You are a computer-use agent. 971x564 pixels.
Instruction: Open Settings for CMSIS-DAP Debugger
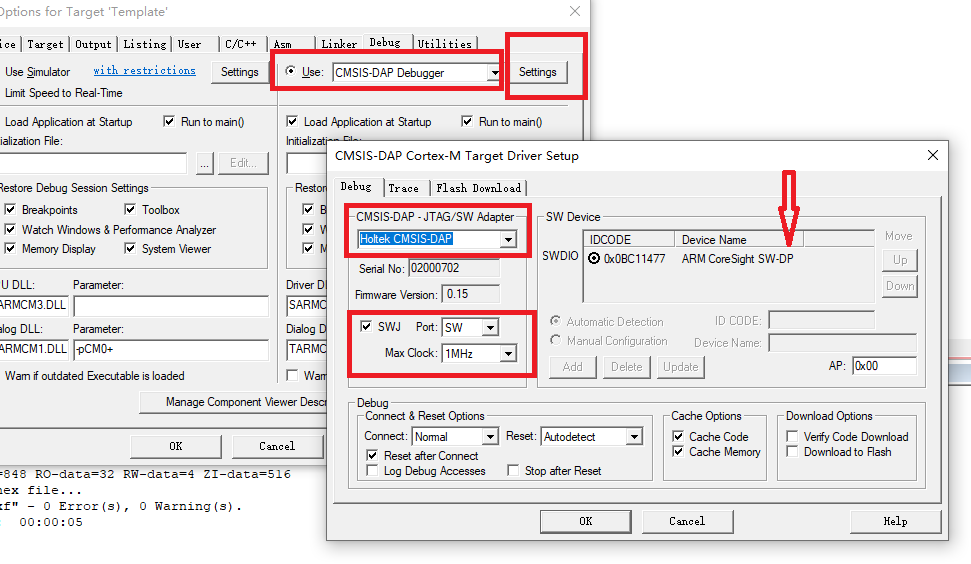coord(538,72)
